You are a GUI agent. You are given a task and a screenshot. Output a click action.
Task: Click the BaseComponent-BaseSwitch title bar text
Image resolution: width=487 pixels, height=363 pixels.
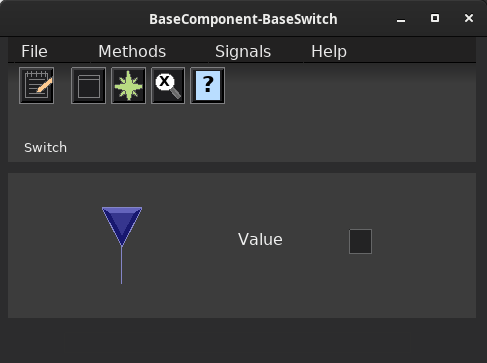click(x=243, y=19)
